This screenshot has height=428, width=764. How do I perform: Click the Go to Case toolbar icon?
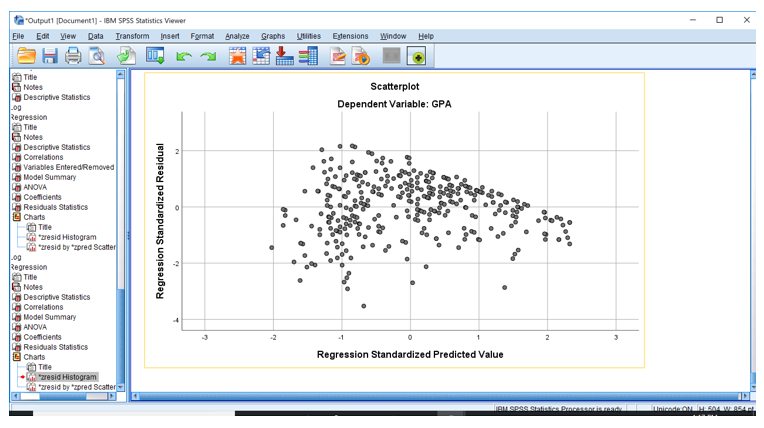coord(261,57)
